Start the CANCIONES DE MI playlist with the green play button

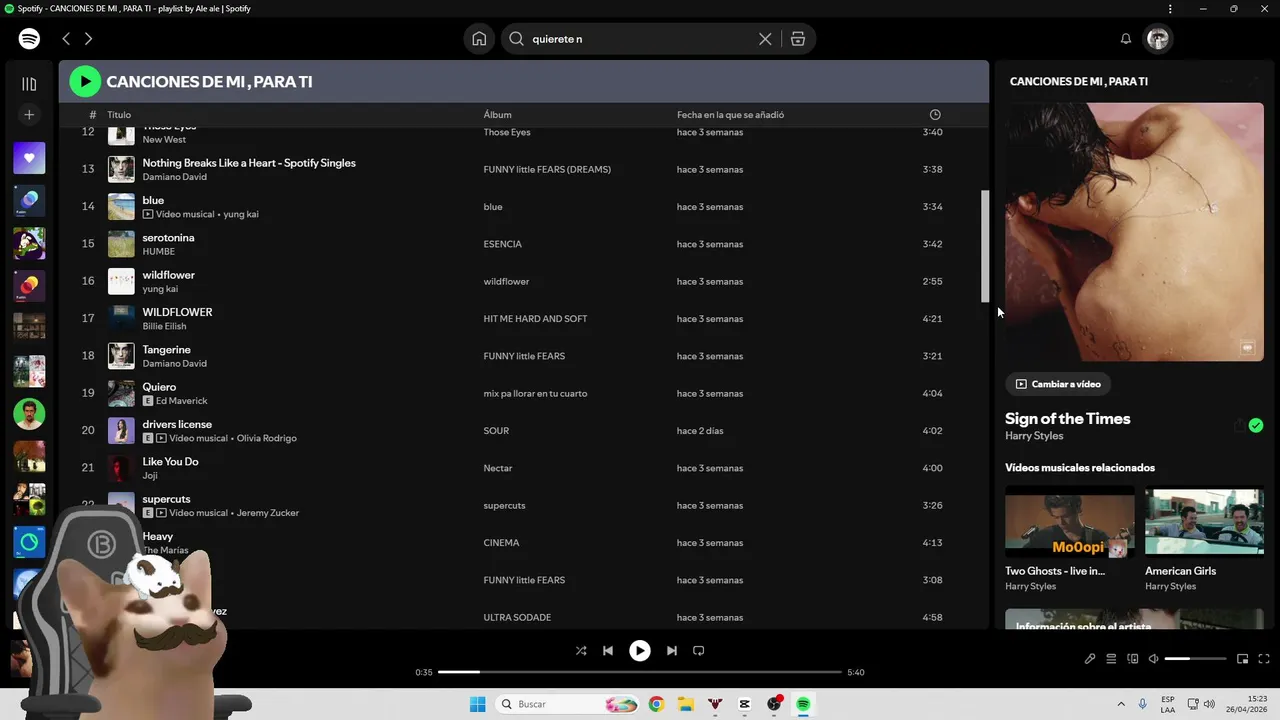pyautogui.click(x=85, y=81)
